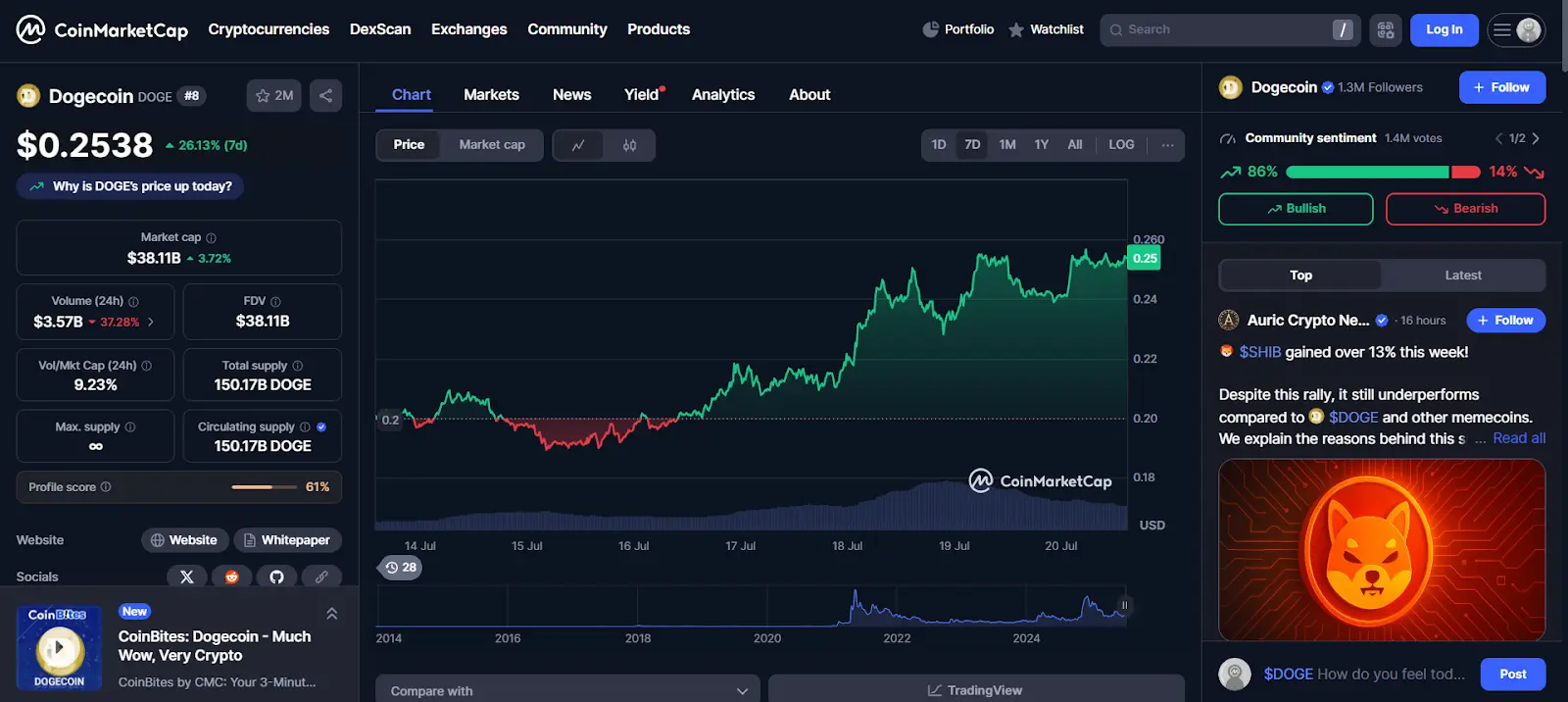
Task: Go to next community sentiment page
Action: pyautogui.click(x=1536, y=138)
